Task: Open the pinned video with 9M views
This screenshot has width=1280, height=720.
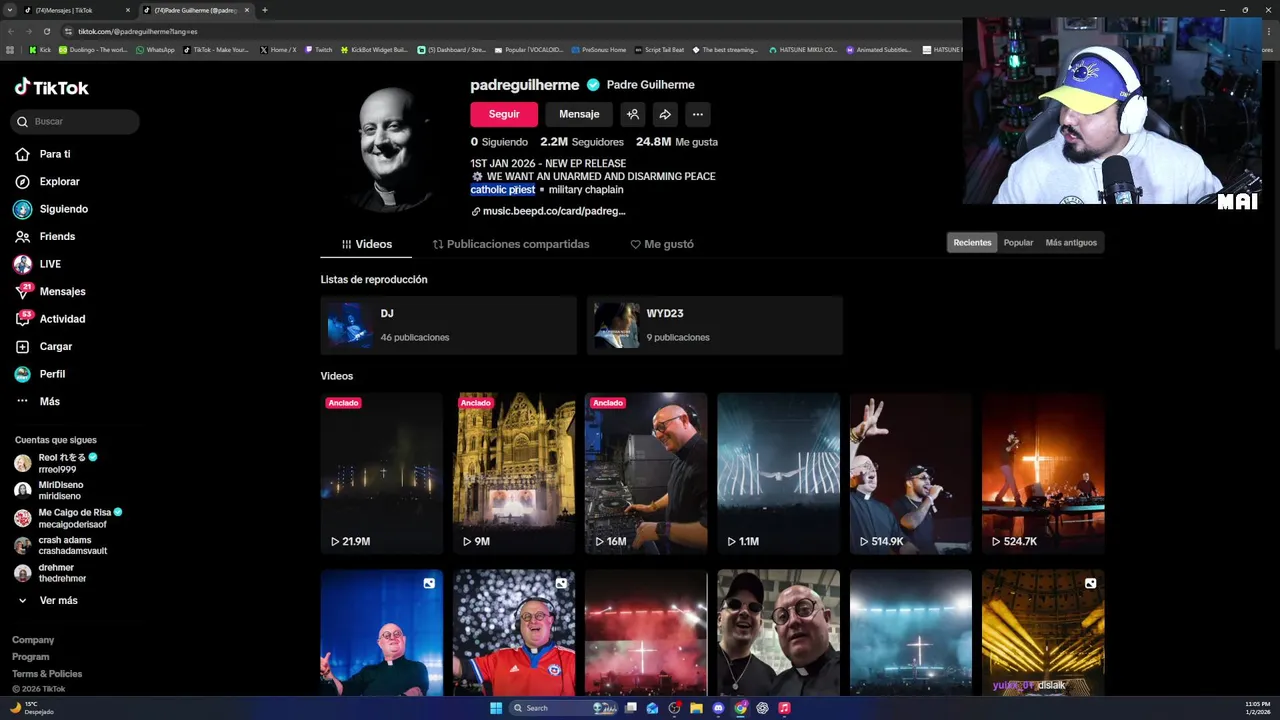Action: (x=514, y=473)
